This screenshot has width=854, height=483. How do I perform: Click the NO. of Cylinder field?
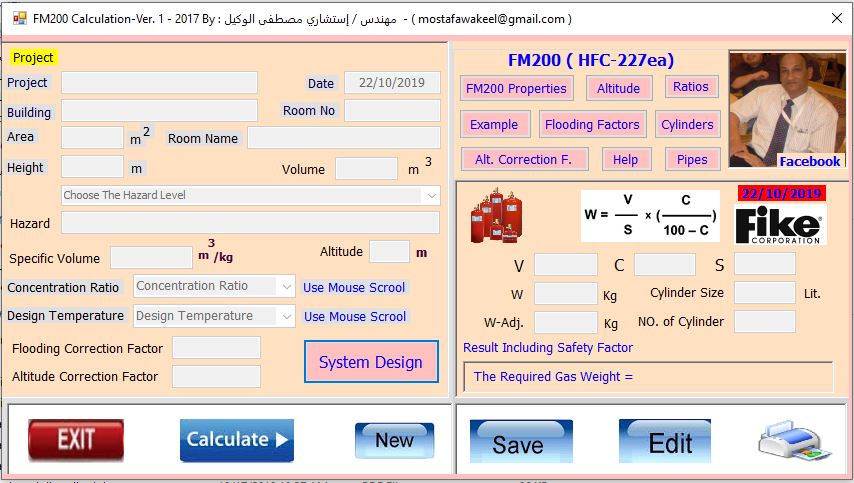[765, 321]
